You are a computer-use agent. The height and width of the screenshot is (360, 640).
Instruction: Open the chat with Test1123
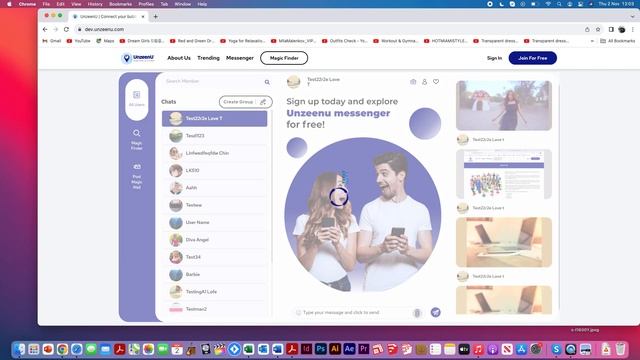(215, 136)
